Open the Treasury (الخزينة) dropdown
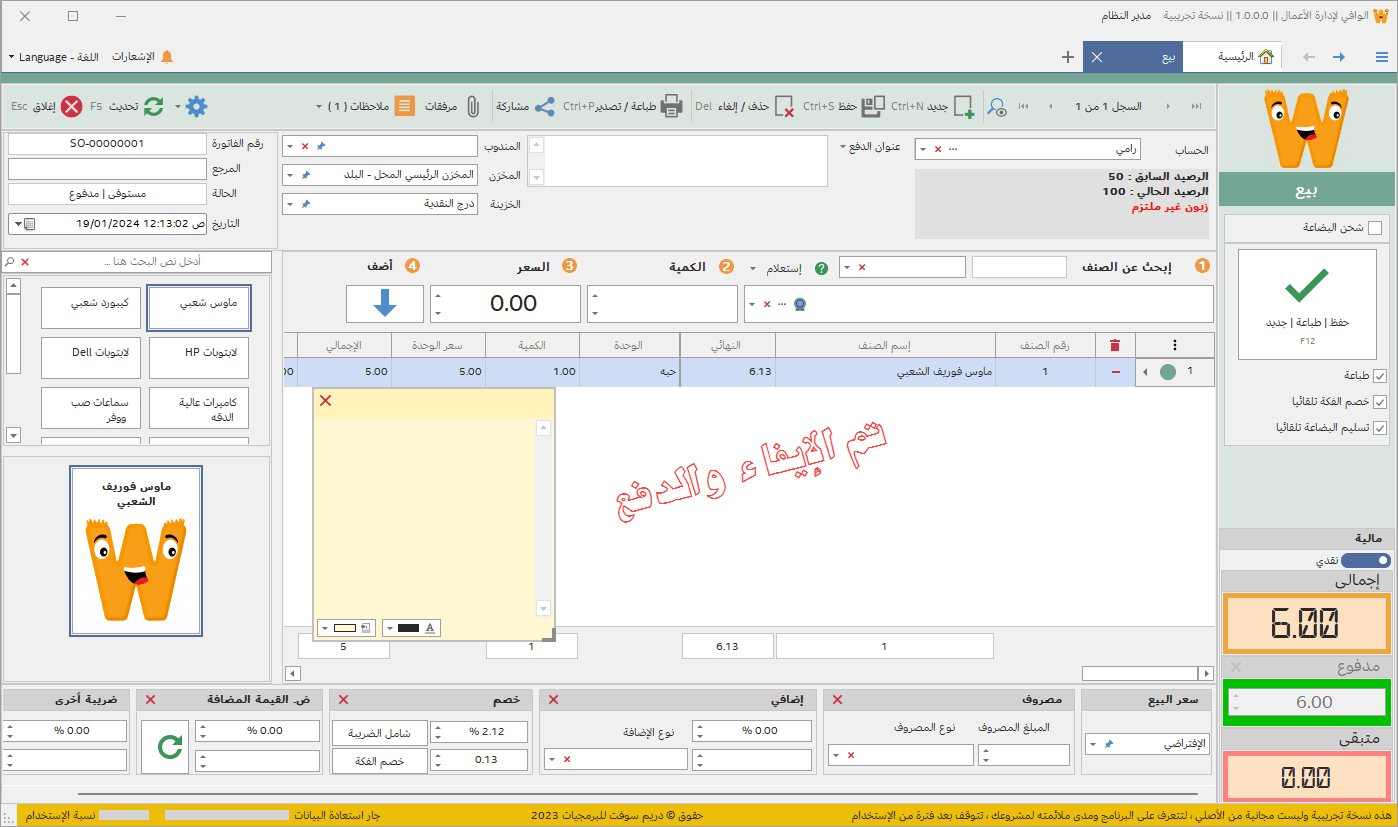Image resolution: width=1398 pixels, height=827 pixels. click(x=290, y=204)
